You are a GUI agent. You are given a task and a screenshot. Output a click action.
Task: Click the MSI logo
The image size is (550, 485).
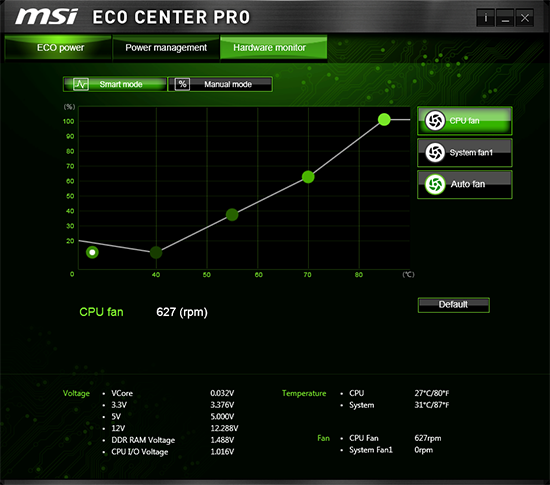point(46,16)
